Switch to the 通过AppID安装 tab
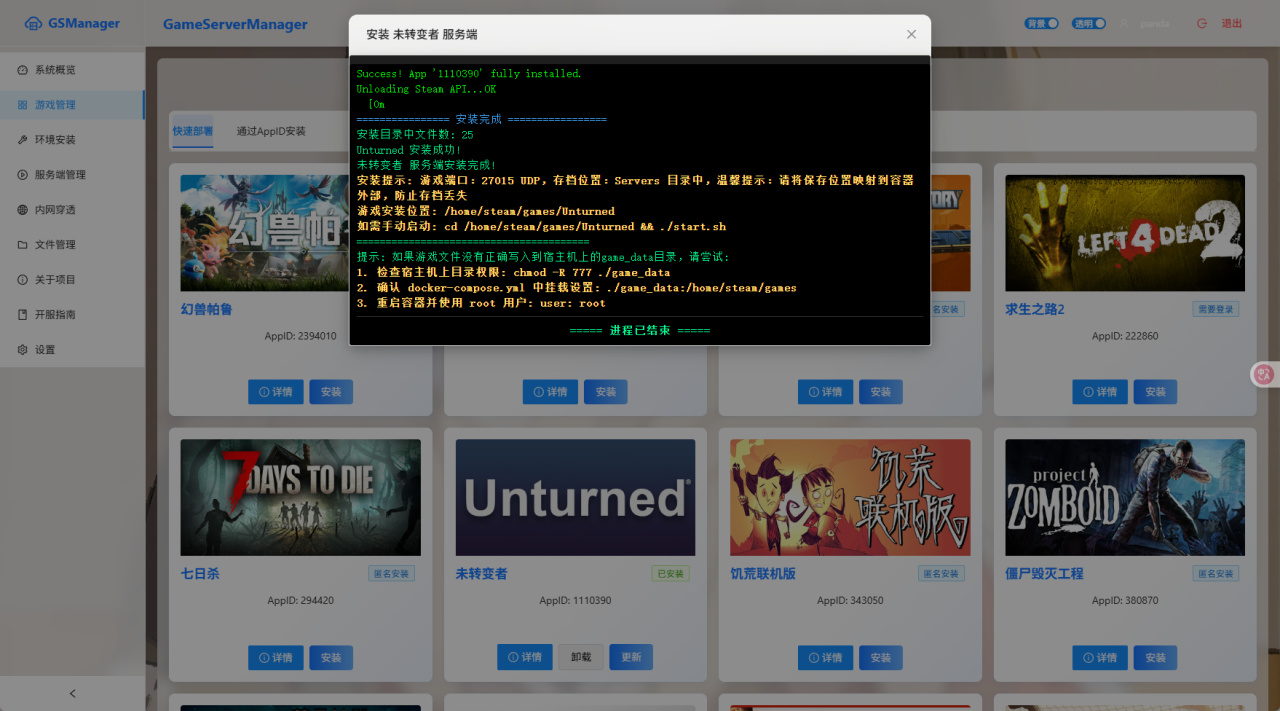Image resolution: width=1280 pixels, height=711 pixels. pos(271,131)
